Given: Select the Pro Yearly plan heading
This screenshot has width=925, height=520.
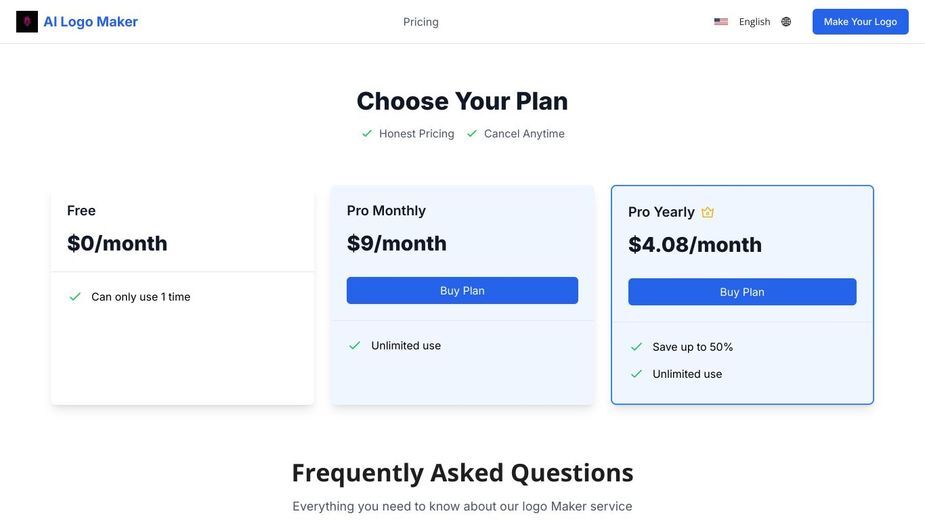Looking at the screenshot, I should [661, 212].
